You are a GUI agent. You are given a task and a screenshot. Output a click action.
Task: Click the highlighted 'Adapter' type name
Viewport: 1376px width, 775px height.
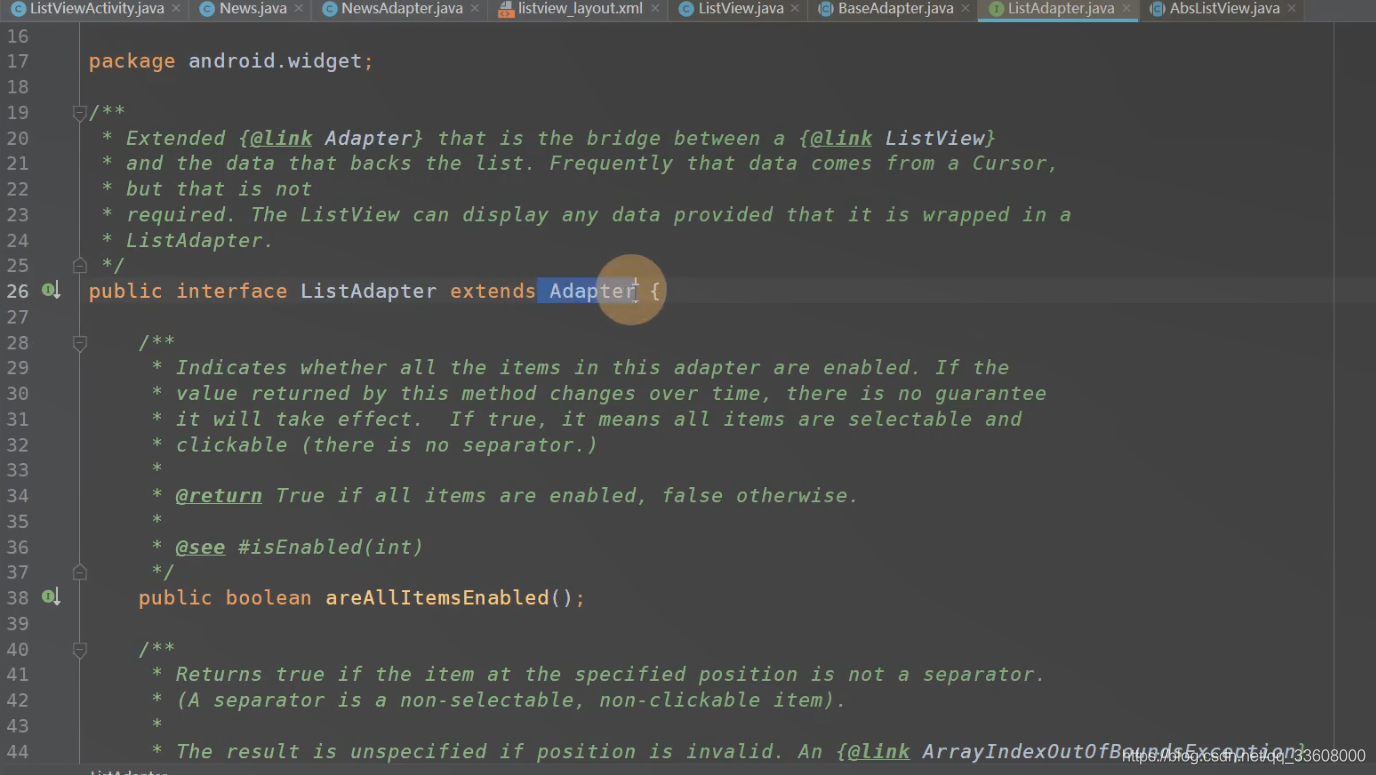pos(592,291)
